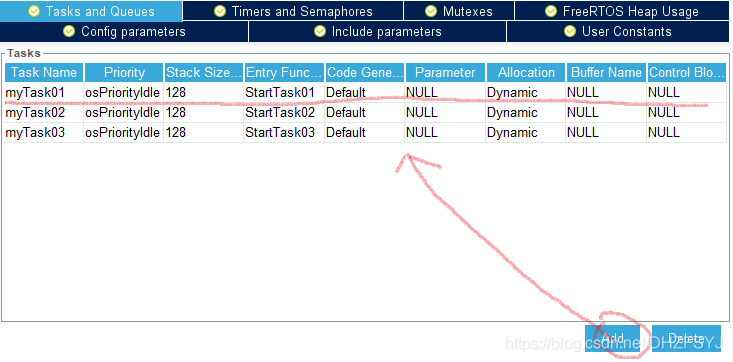The height and width of the screenshot is (362, 733).
Task: Select the myTask02 row name
Action: tap(44, 113)
